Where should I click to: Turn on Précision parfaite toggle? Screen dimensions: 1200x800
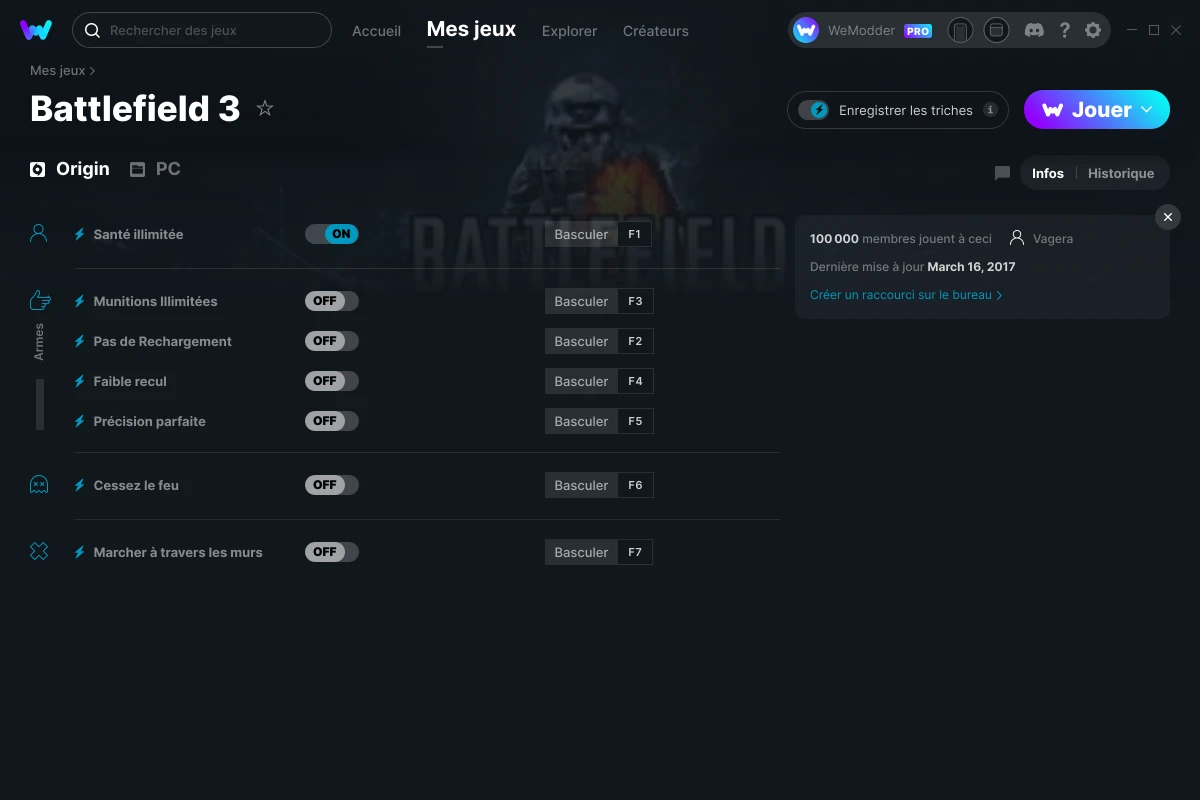pyautogui.click(x=332, y=421)
